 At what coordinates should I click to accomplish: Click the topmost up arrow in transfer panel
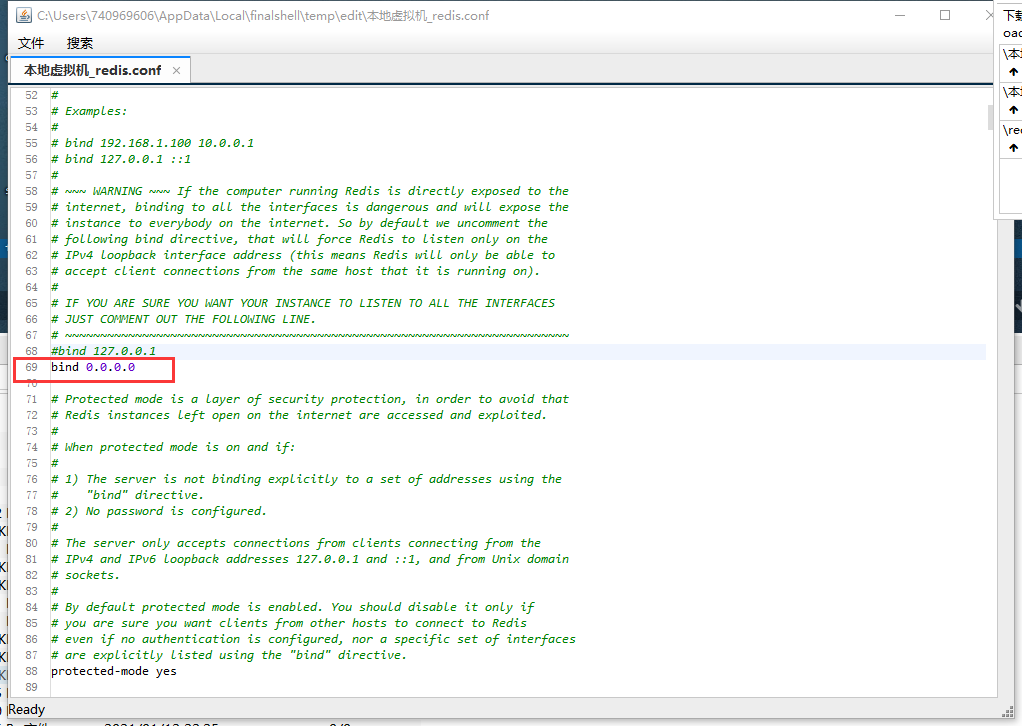tap(1013, 72)
